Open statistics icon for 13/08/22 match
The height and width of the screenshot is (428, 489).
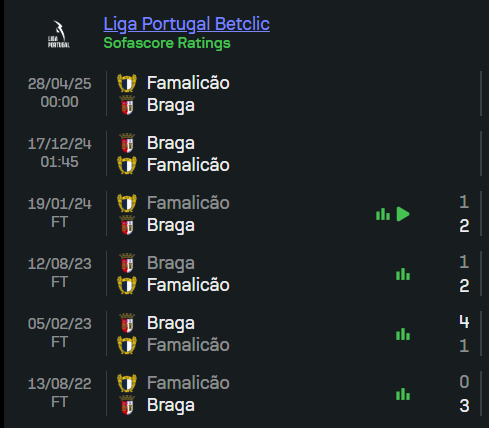(x=403, y=394)
